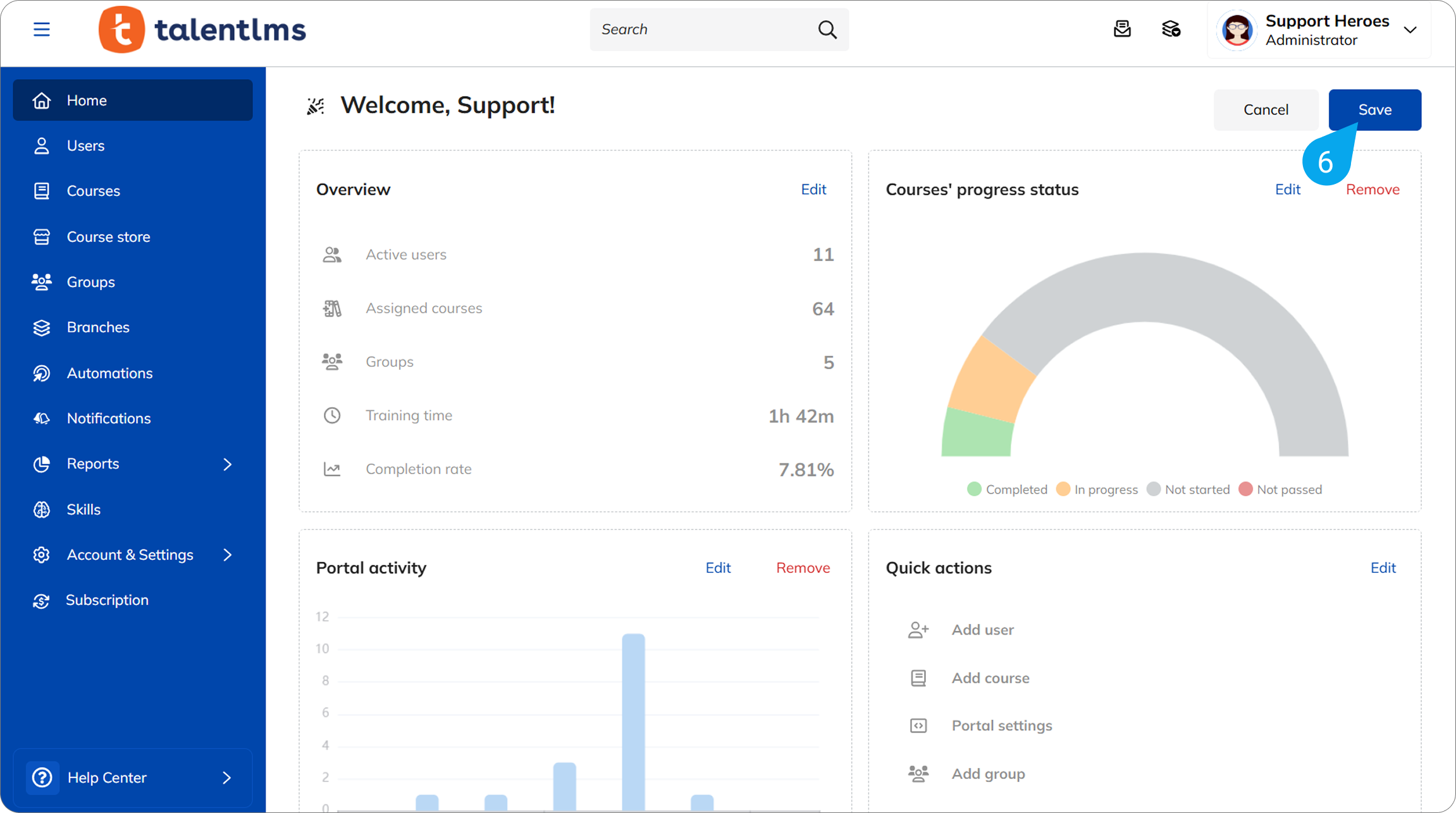Click the layers status icon in header

click(x=1171, y=29)
